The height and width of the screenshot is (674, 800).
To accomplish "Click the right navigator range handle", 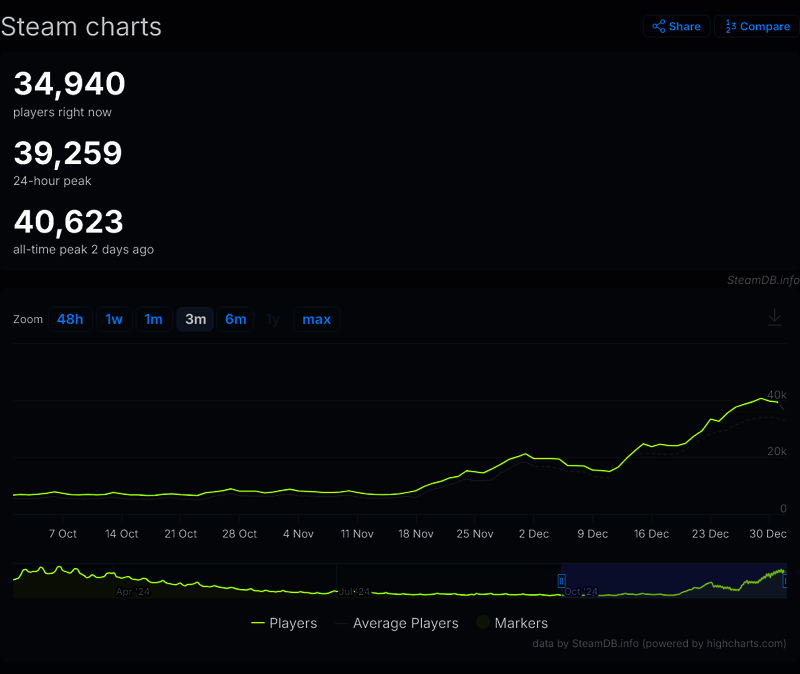I will point(786,580).
